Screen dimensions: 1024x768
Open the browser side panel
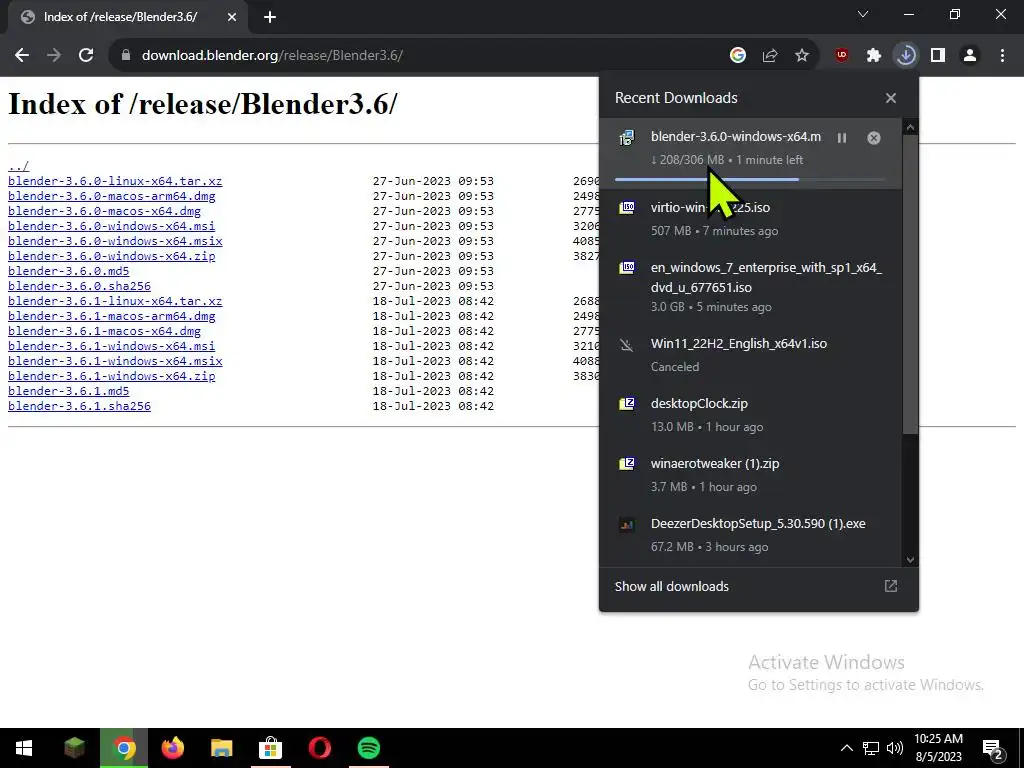coord(938,56)
